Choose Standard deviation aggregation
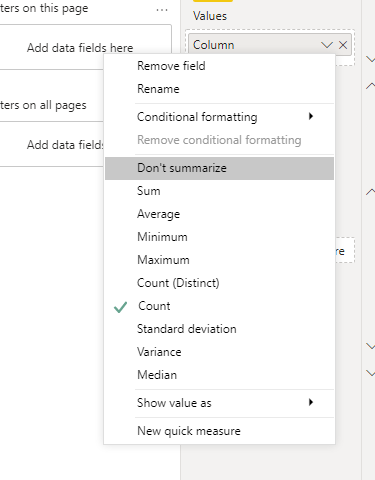 coord(219,329)
